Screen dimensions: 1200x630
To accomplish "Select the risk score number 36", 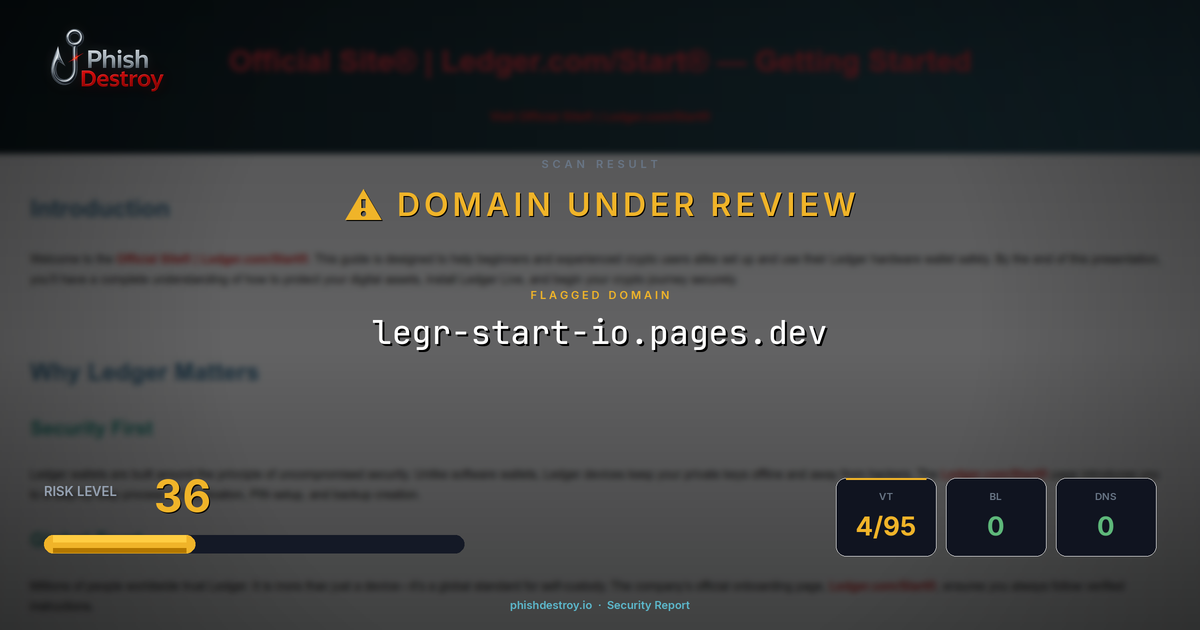I will point(182,495).
